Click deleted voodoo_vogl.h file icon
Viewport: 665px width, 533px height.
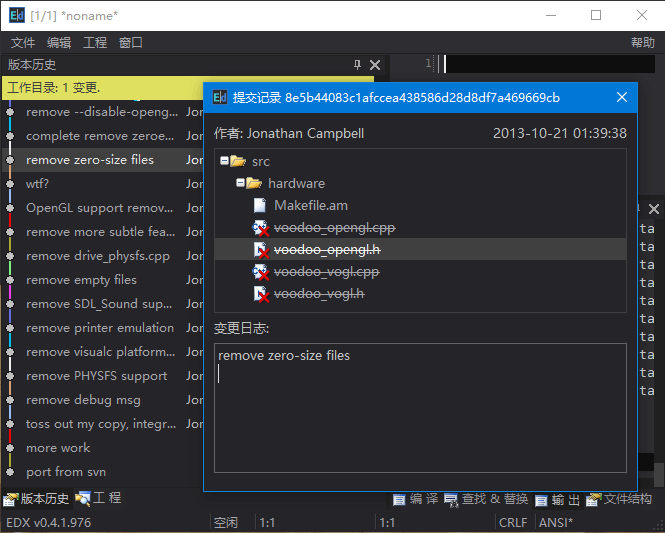(x=260, y=294)
